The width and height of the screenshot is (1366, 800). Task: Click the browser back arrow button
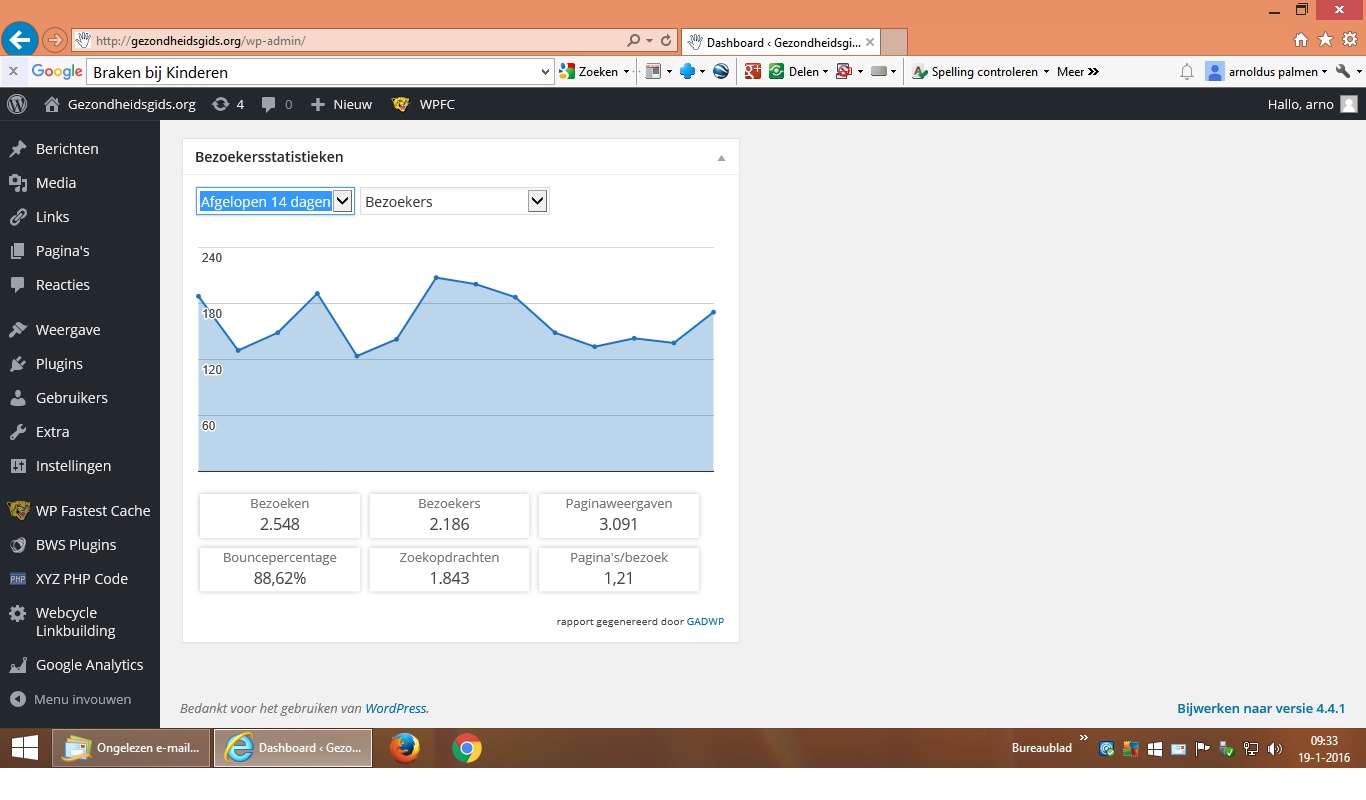click(x=19, y=40)
